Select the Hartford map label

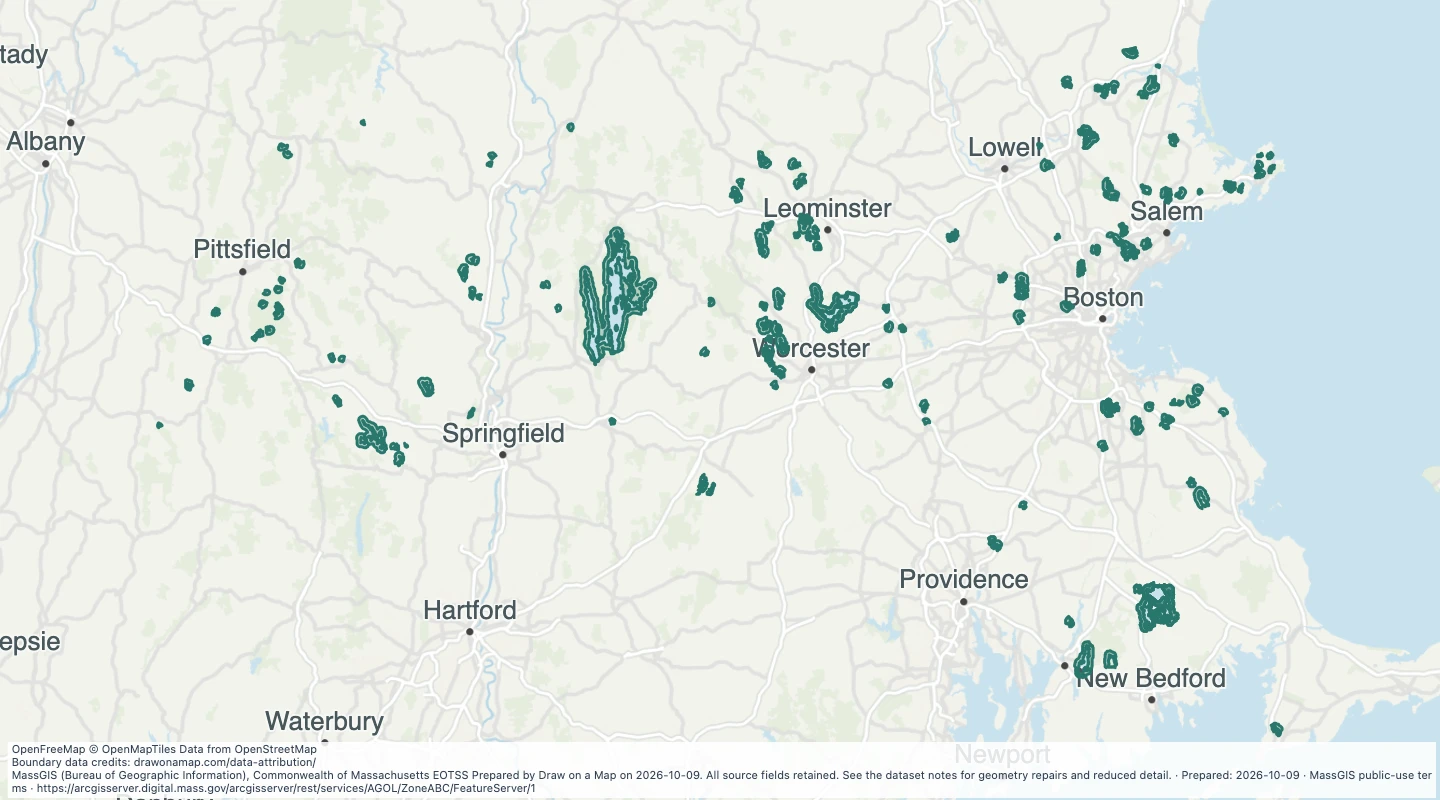470,610
